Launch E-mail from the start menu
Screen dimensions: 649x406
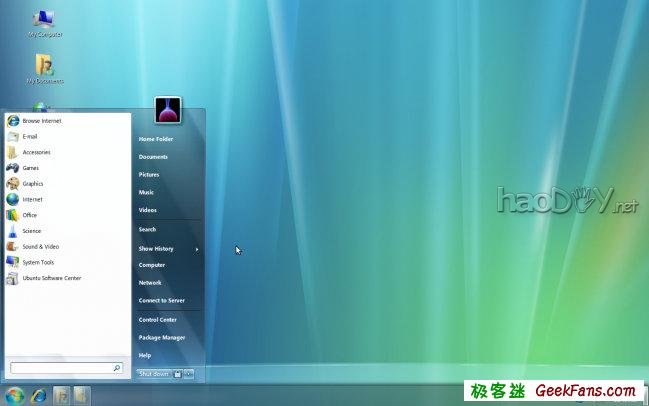coord(30,136)
